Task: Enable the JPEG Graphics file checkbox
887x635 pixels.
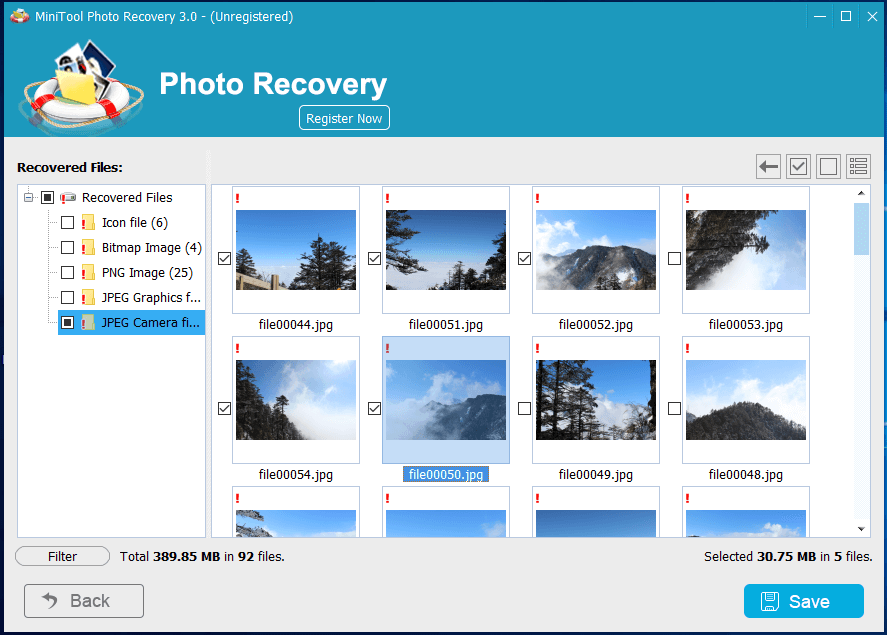Action: 67,298
